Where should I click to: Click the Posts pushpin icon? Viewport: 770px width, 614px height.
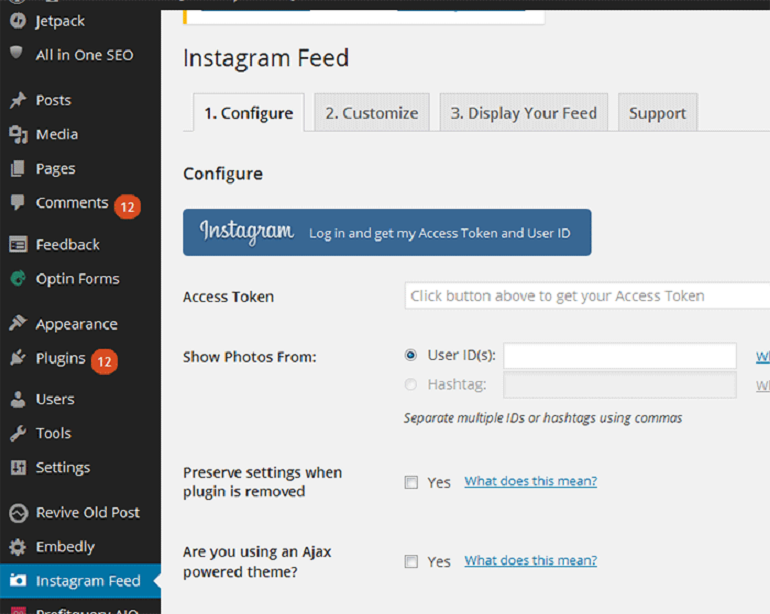pyautogui.click(x=18, y=100)
